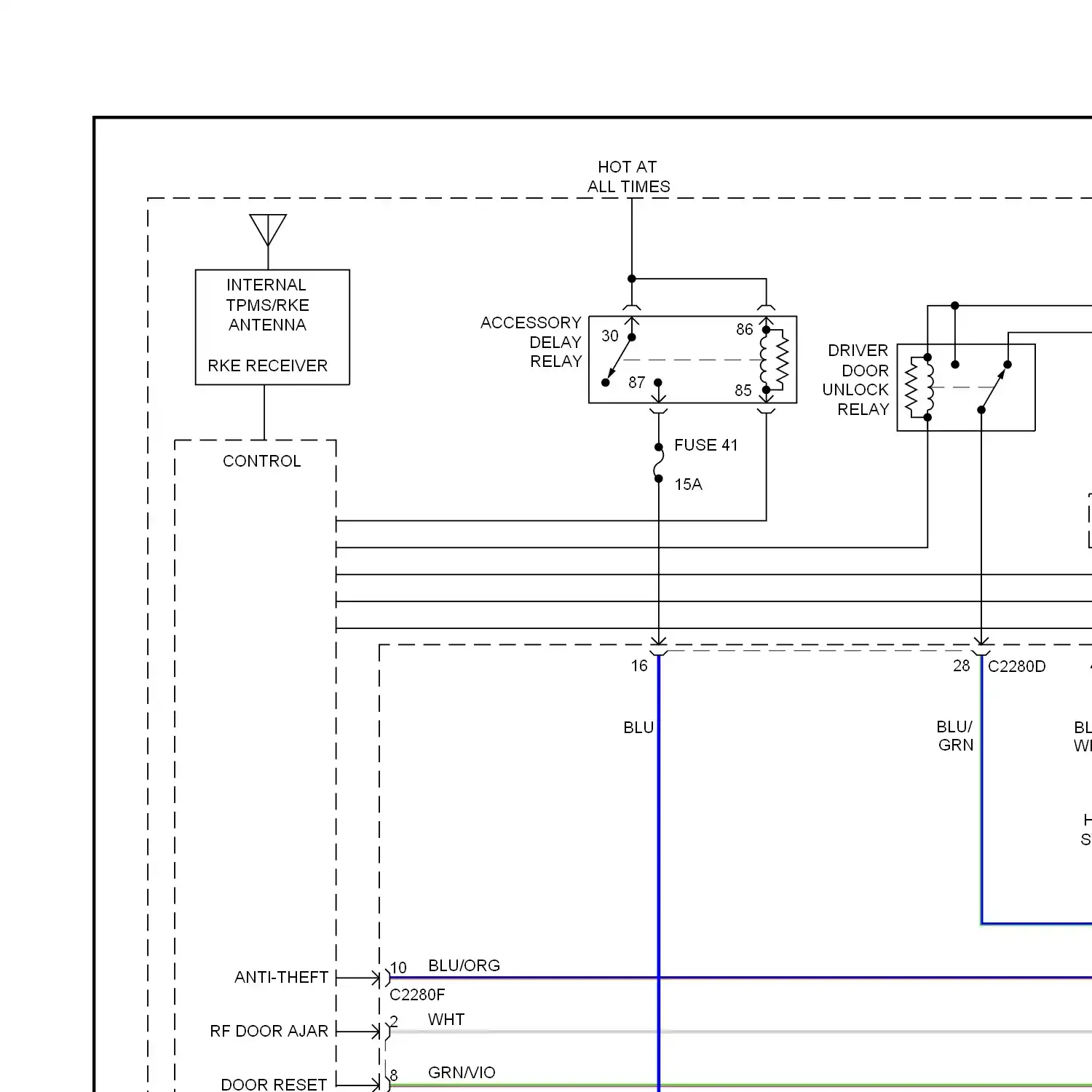The width and height of the screenshot is (1092, 1092).
Task: Click relay terminal 86 label
Action: (744, 330)
